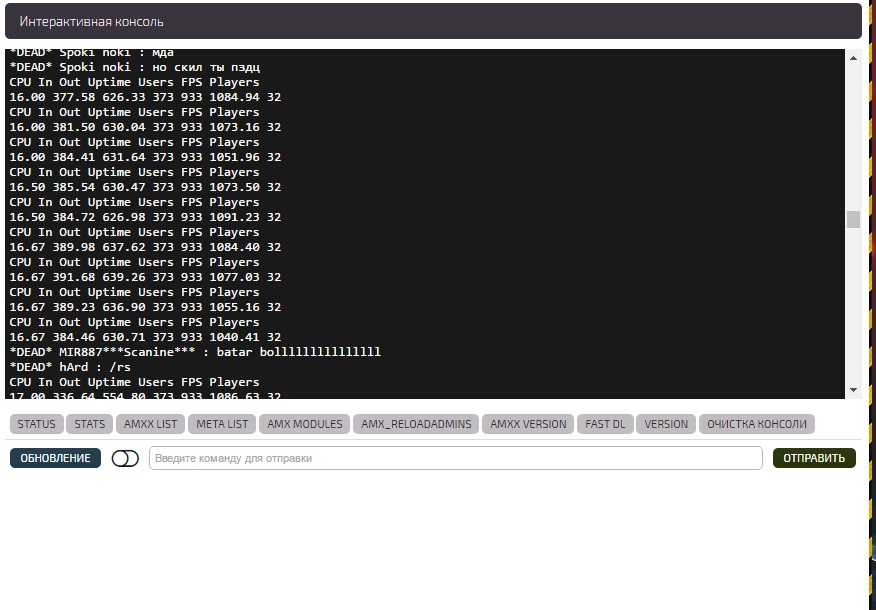The height and width of the screenshot is (610, 876).
Task: Select the line '16.00 377.58 626.33'
Action: pos(145,97)
